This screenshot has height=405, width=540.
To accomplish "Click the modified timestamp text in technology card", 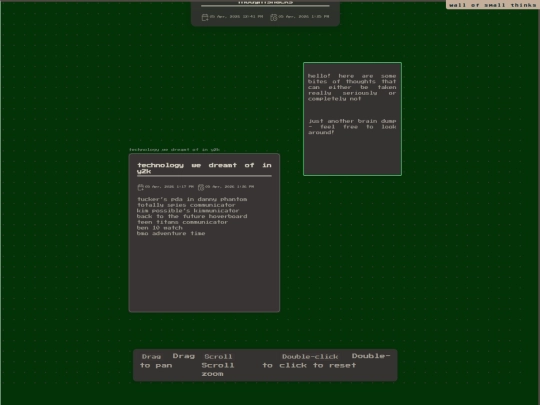I will 230,187.
